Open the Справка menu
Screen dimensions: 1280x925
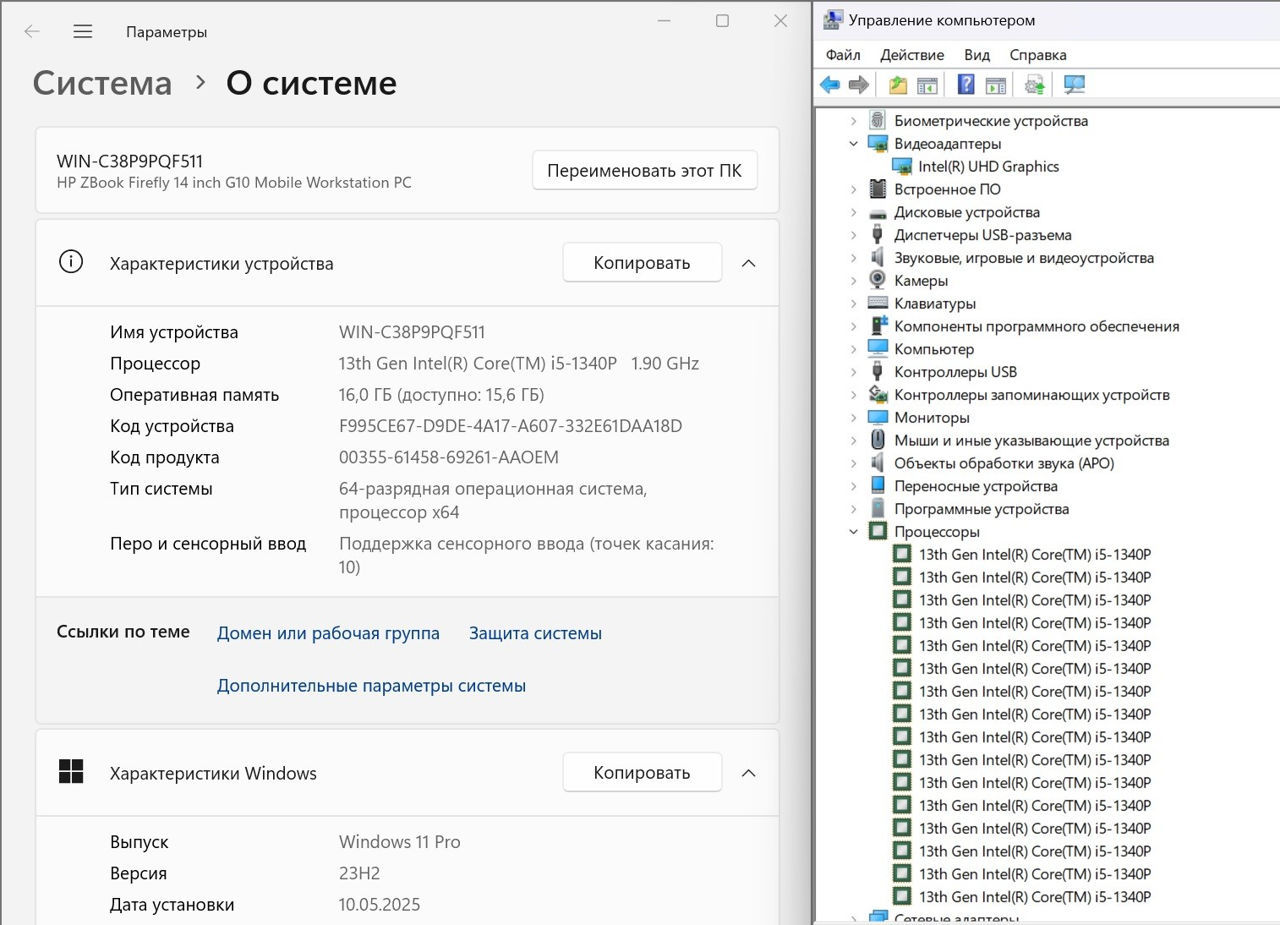coord(1038,55)
